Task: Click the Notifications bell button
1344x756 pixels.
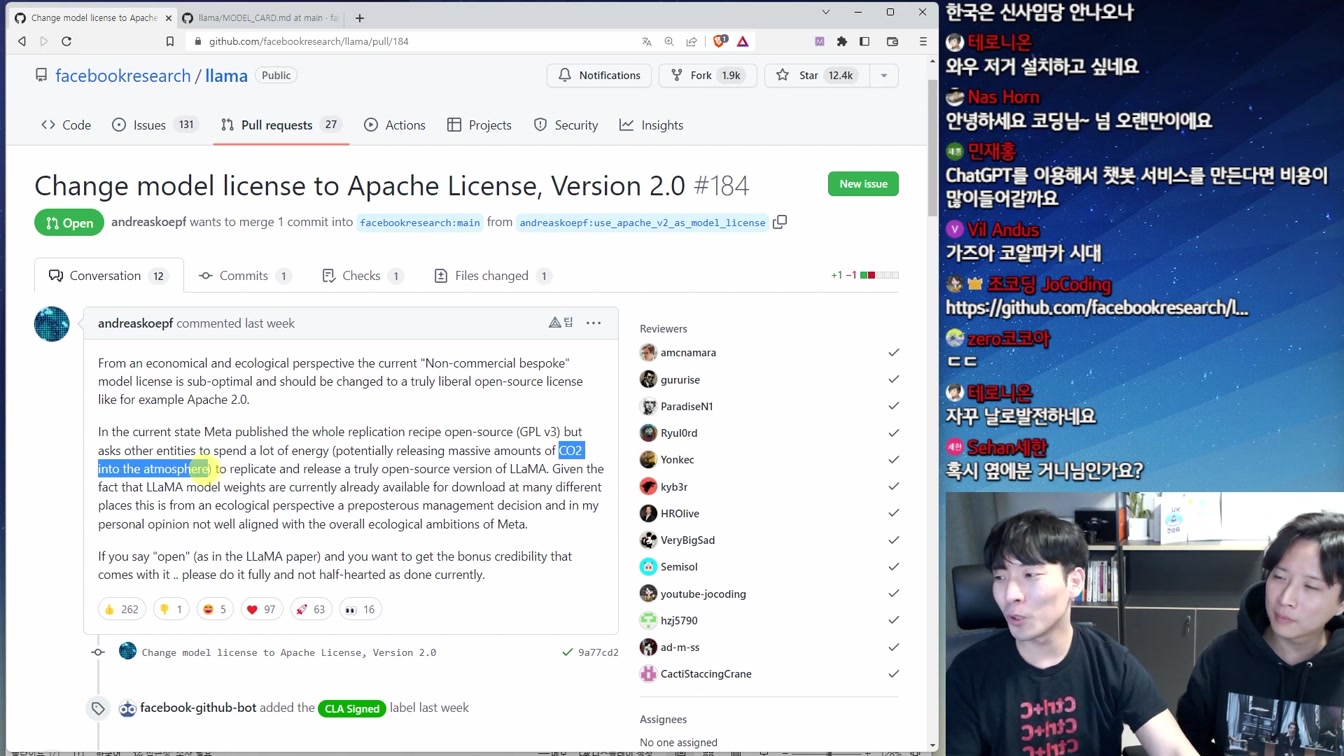Action: (599, 75)
